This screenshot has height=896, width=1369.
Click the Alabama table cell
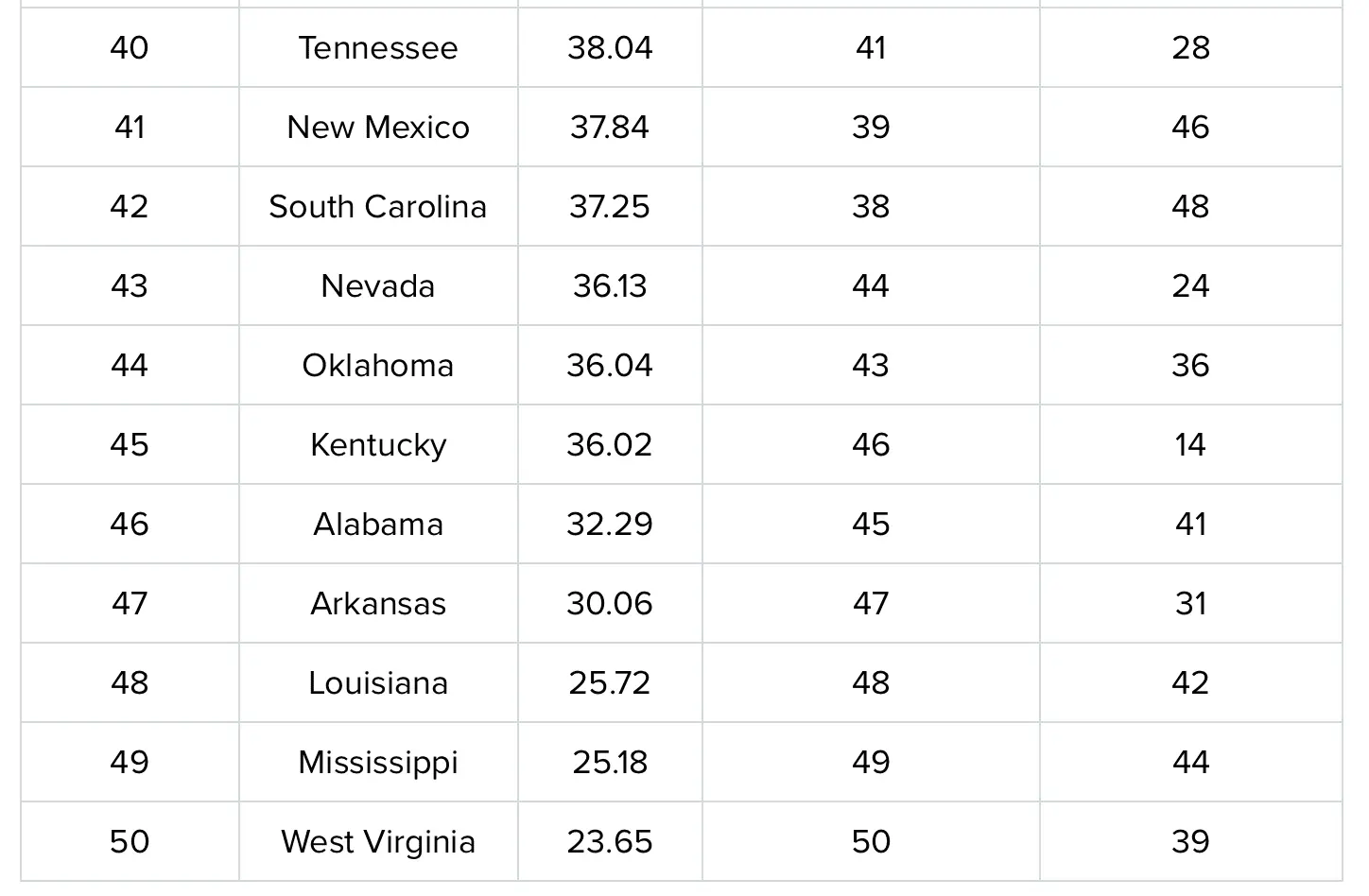378,525
